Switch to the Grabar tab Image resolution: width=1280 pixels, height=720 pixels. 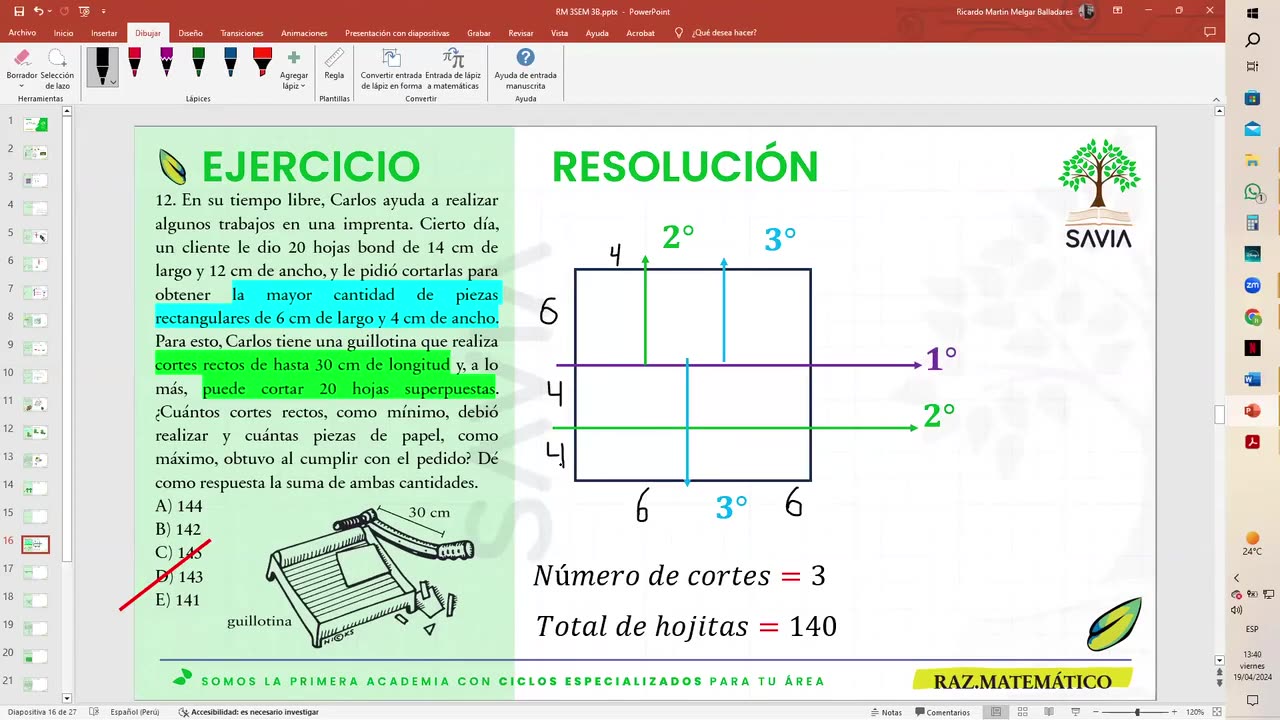pyautogui.click(x=479, y=33)
